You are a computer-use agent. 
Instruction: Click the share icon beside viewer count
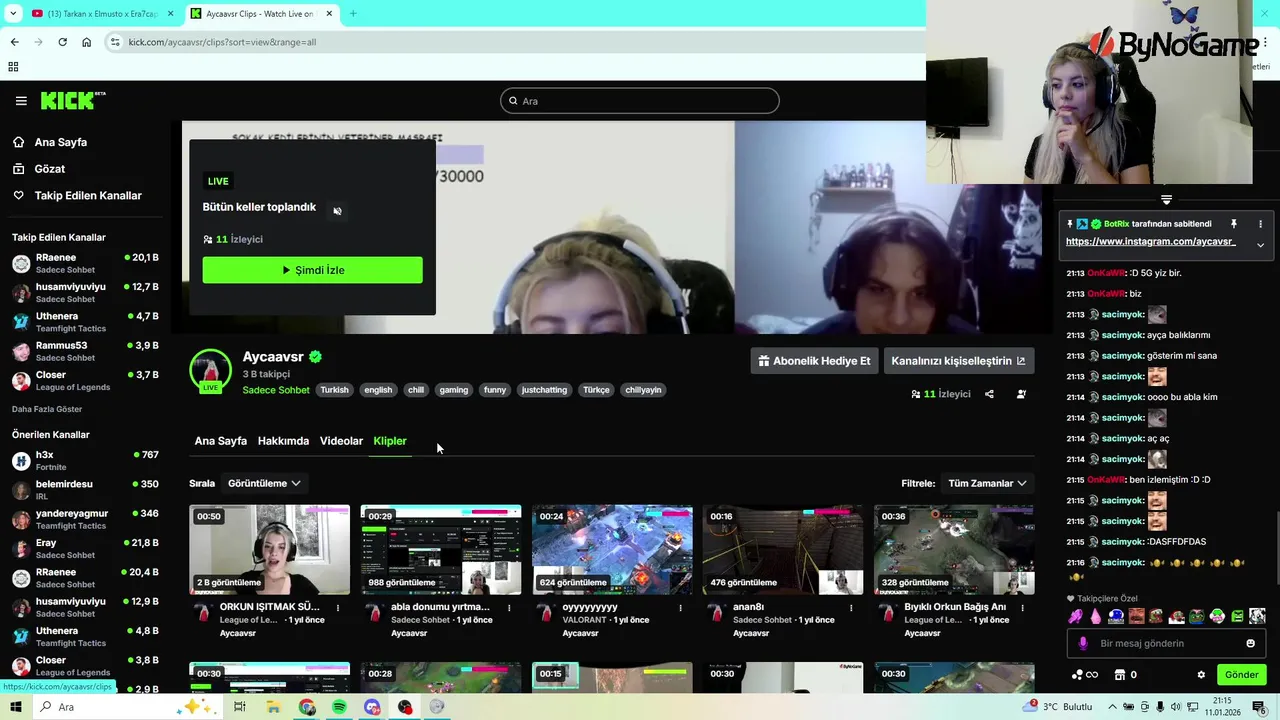(x=989, y=394)
